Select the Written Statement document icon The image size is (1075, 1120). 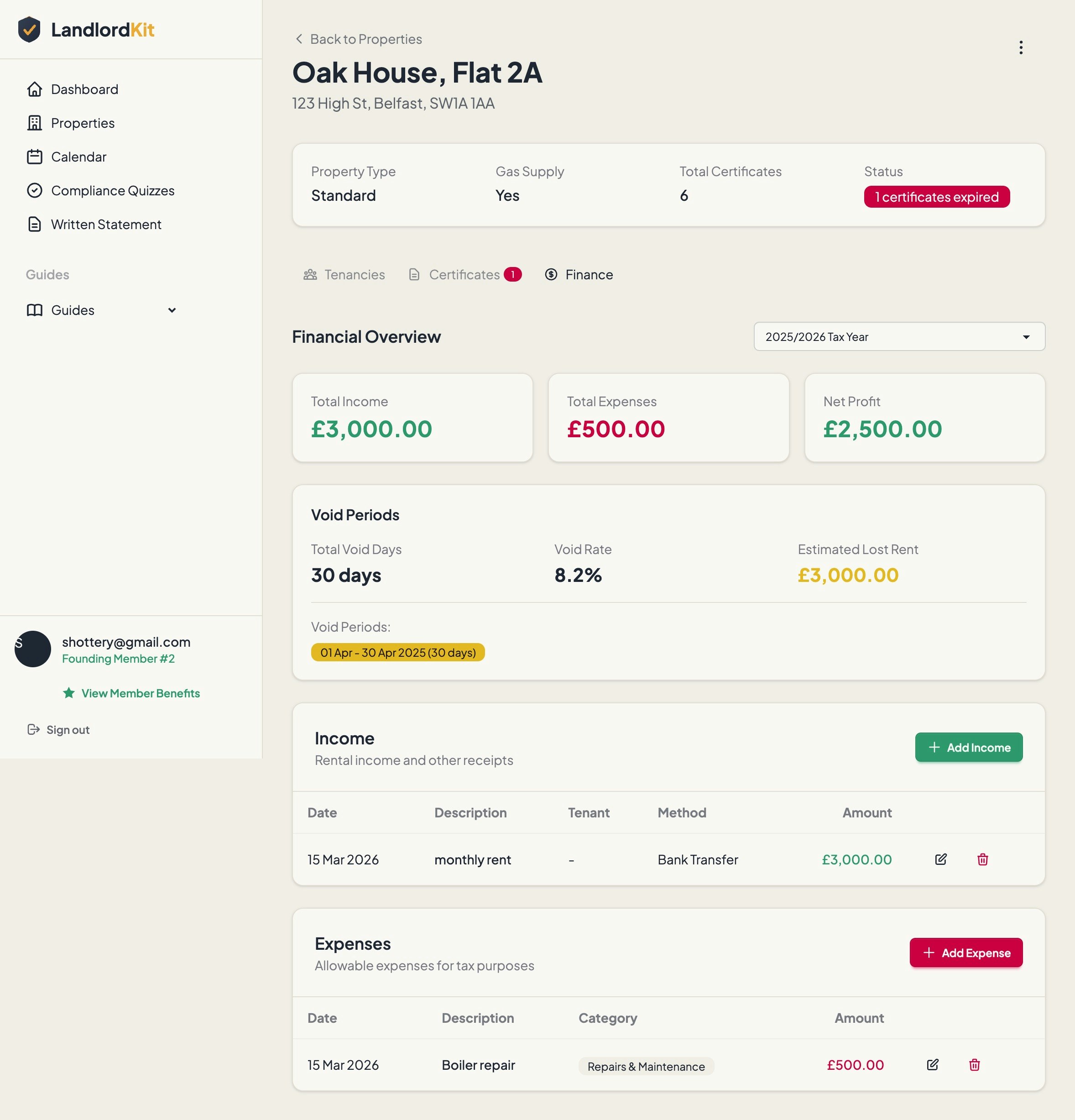[x=35, y=225]
